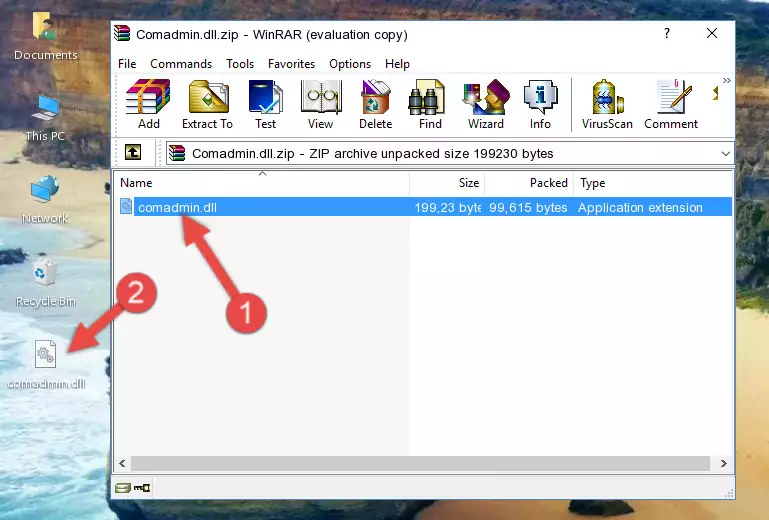Click the comadmin.dll file icon in list
This screenshot has width=769, height=520.
[126, 207]
